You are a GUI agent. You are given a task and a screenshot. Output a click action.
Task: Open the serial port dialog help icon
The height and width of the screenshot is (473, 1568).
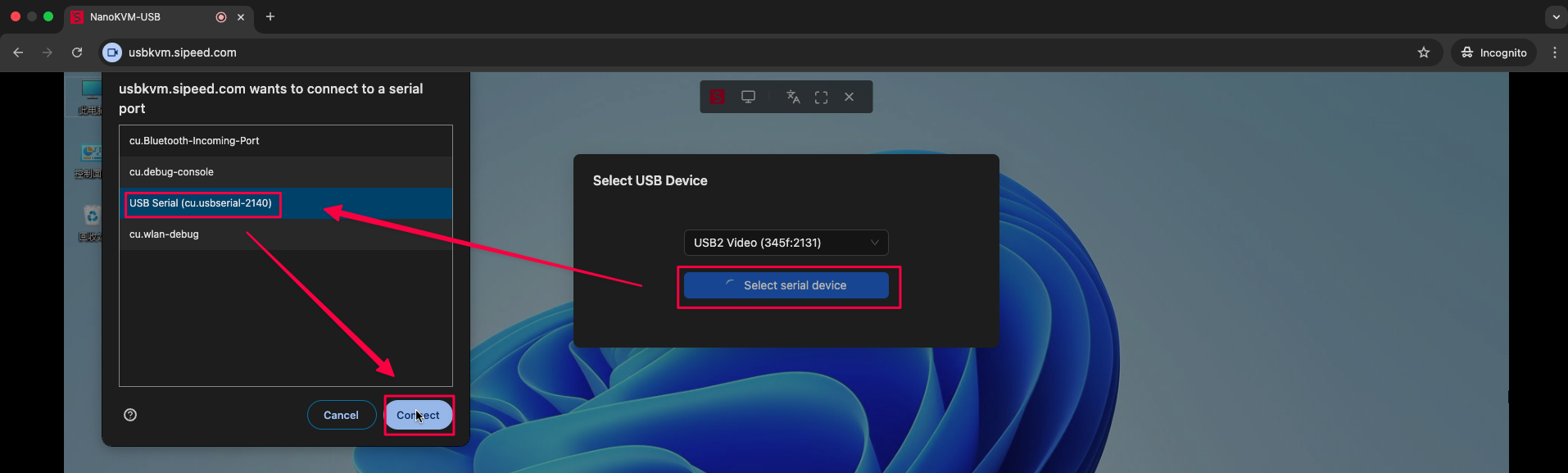coord(130,415)
